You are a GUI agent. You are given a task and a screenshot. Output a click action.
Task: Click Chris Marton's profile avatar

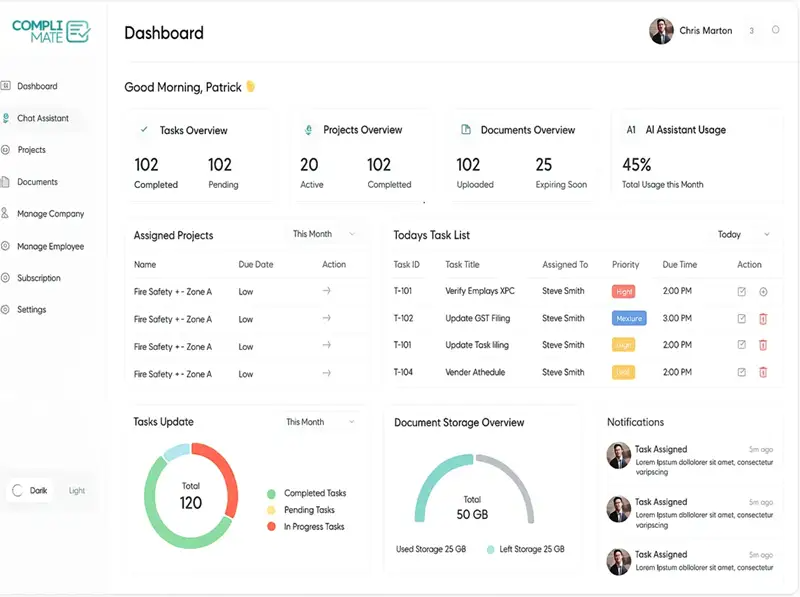click(x=661, y=31)
